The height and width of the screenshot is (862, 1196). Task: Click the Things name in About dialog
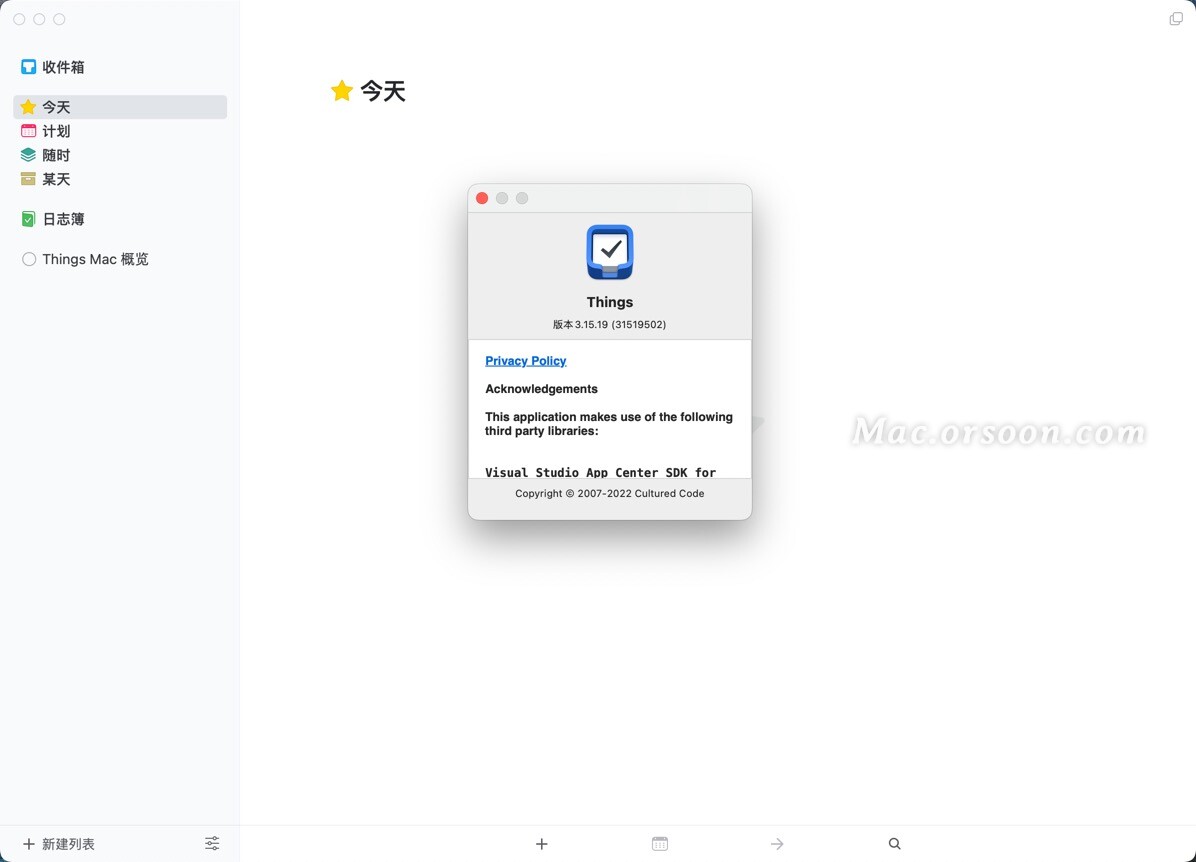click(609, 302)
